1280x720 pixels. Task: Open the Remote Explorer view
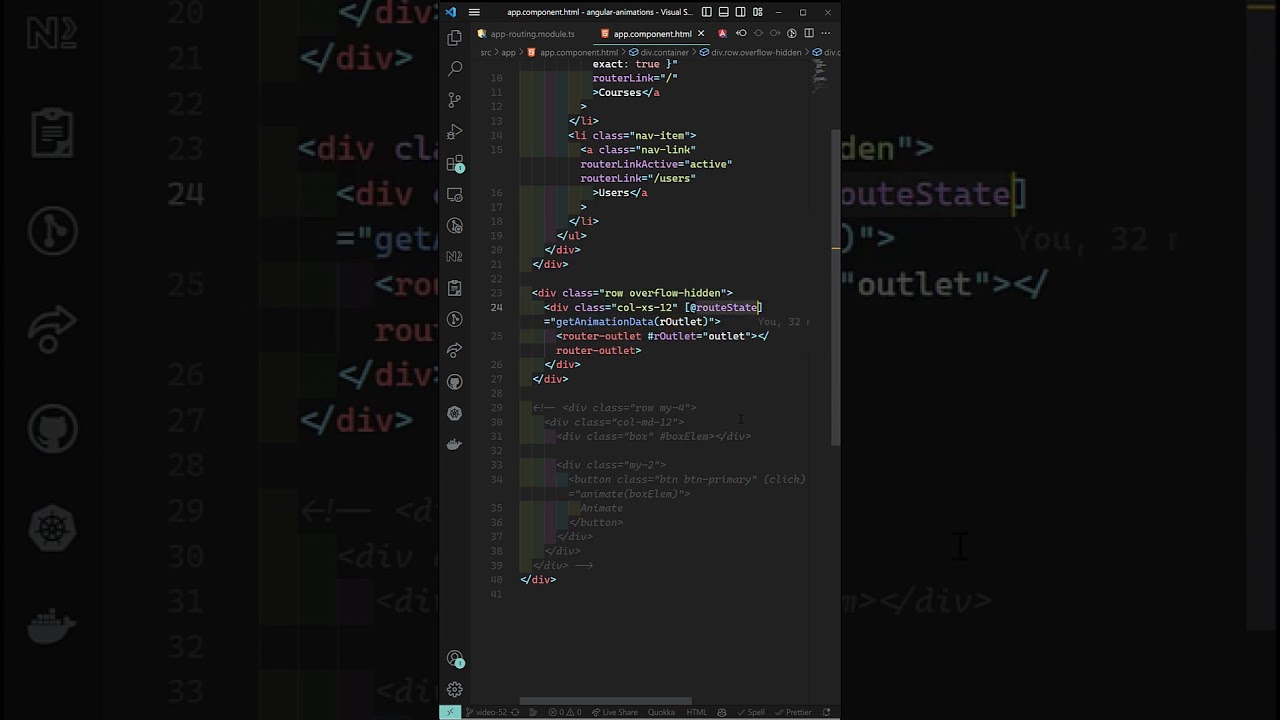click(x=455, y=194)
